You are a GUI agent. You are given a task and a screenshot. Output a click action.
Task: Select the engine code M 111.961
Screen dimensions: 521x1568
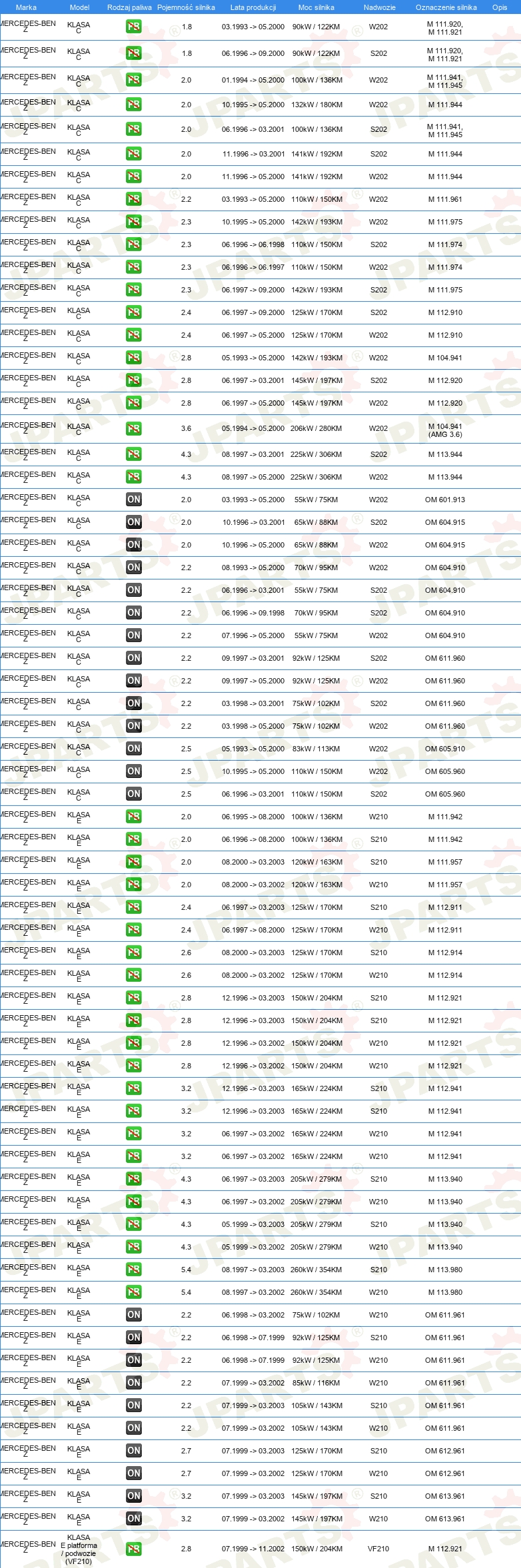point(445,199)
